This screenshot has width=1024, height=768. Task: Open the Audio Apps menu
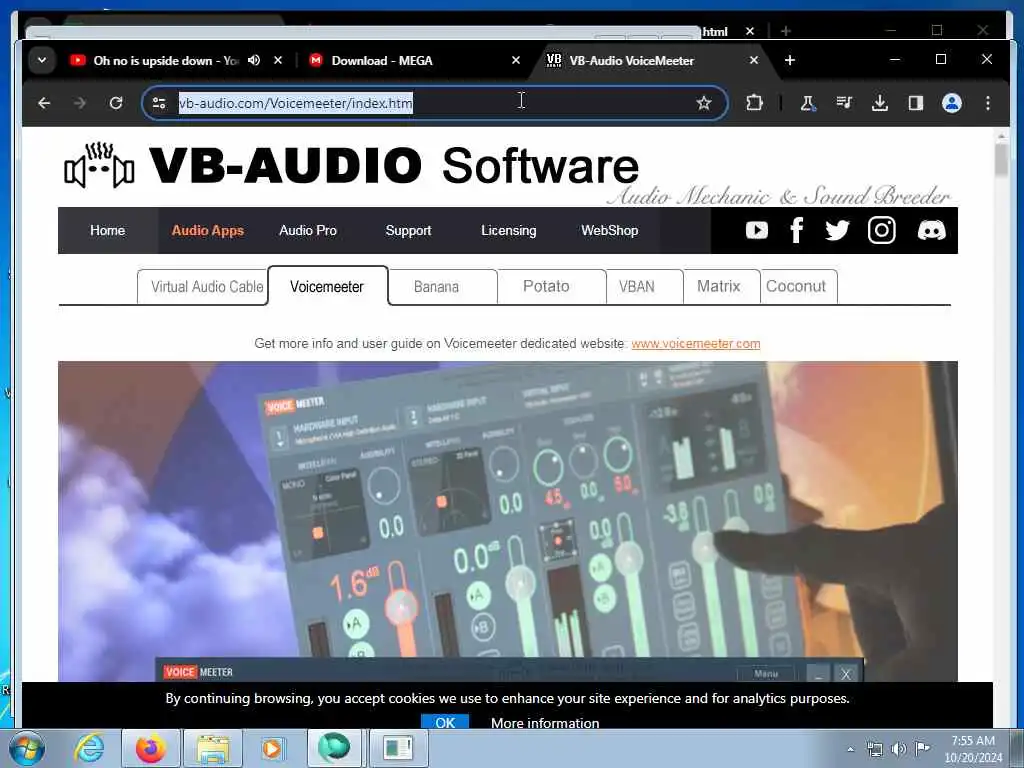208,231
